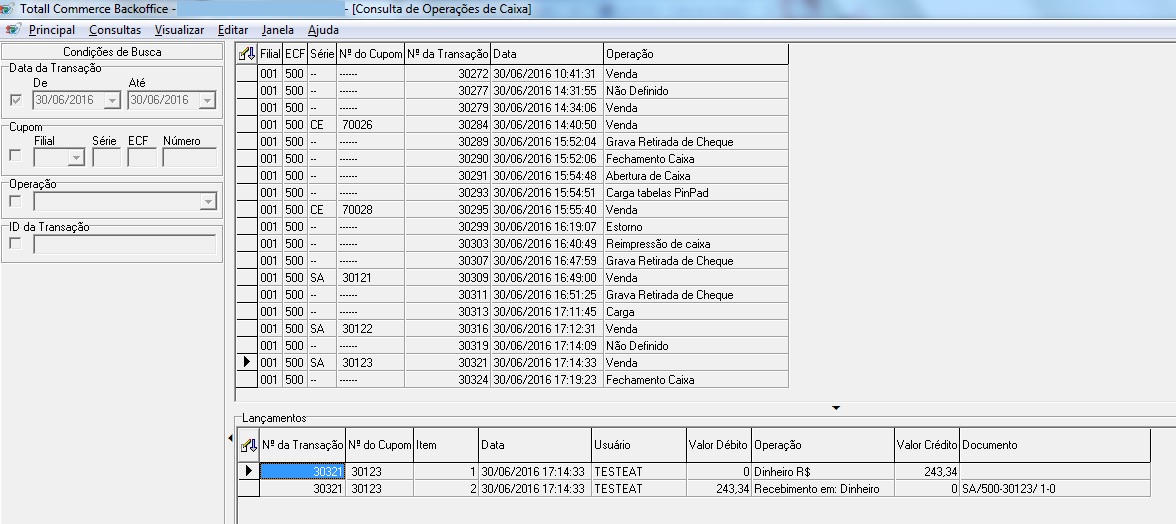Toggle the Data da Transação checkbox
Viewport: 1176px width, 524px height.
16,100
